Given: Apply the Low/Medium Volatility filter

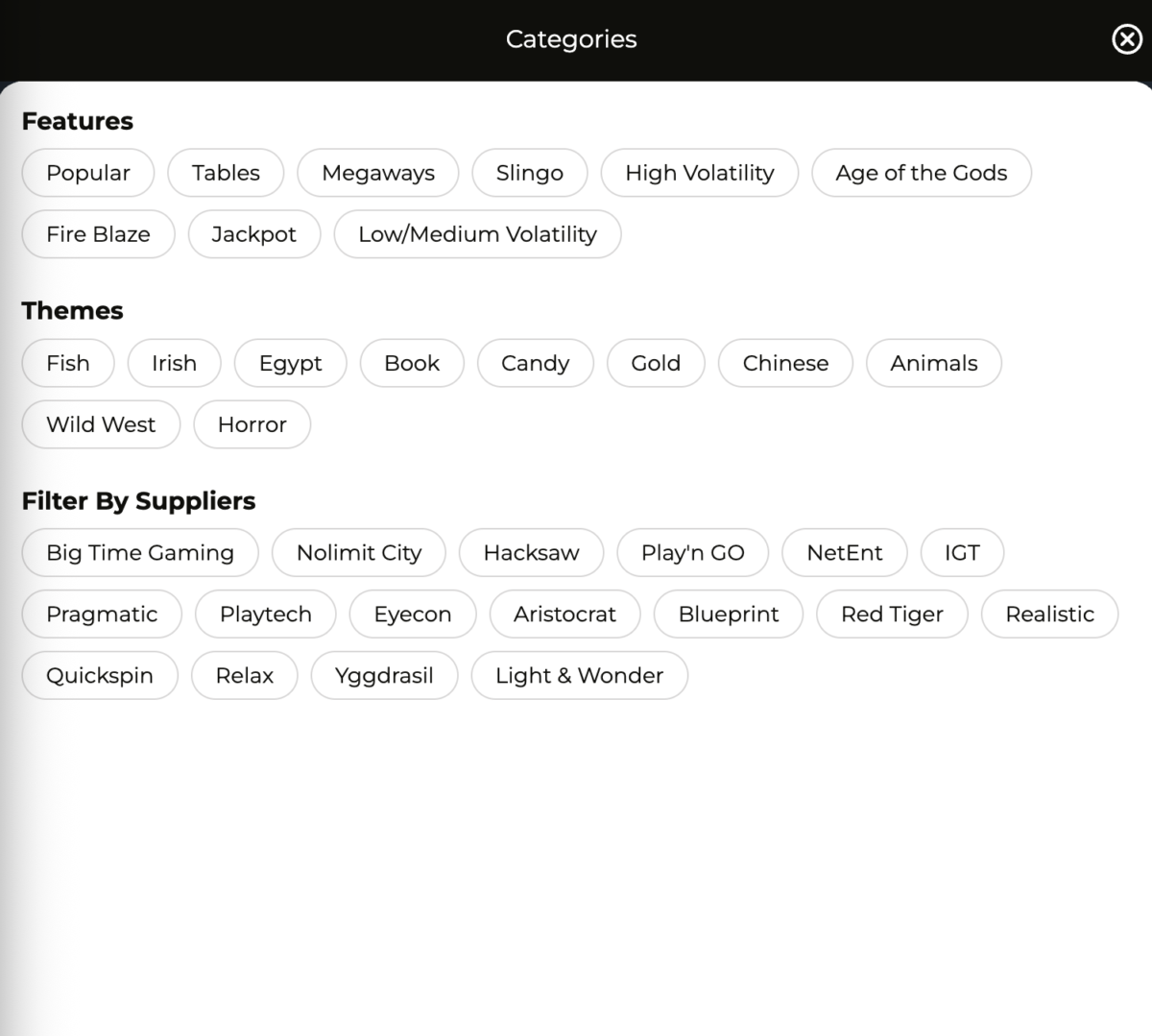Looking at the screenshot, I should [x=477, y=234].
